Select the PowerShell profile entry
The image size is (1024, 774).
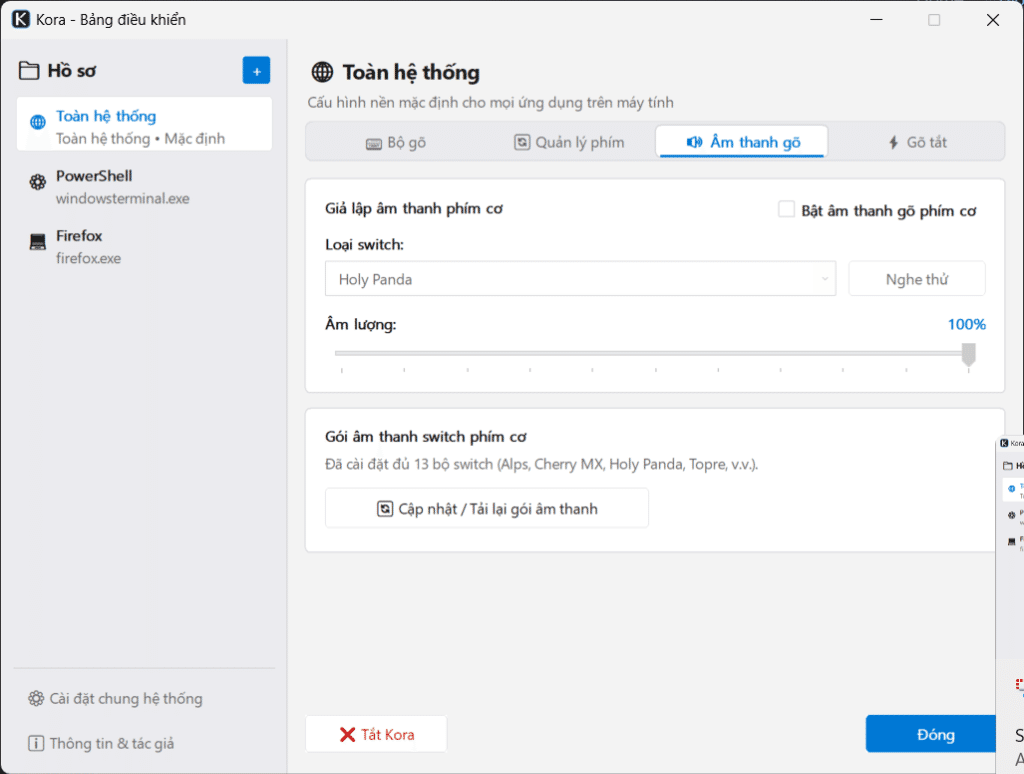(144, 187)
